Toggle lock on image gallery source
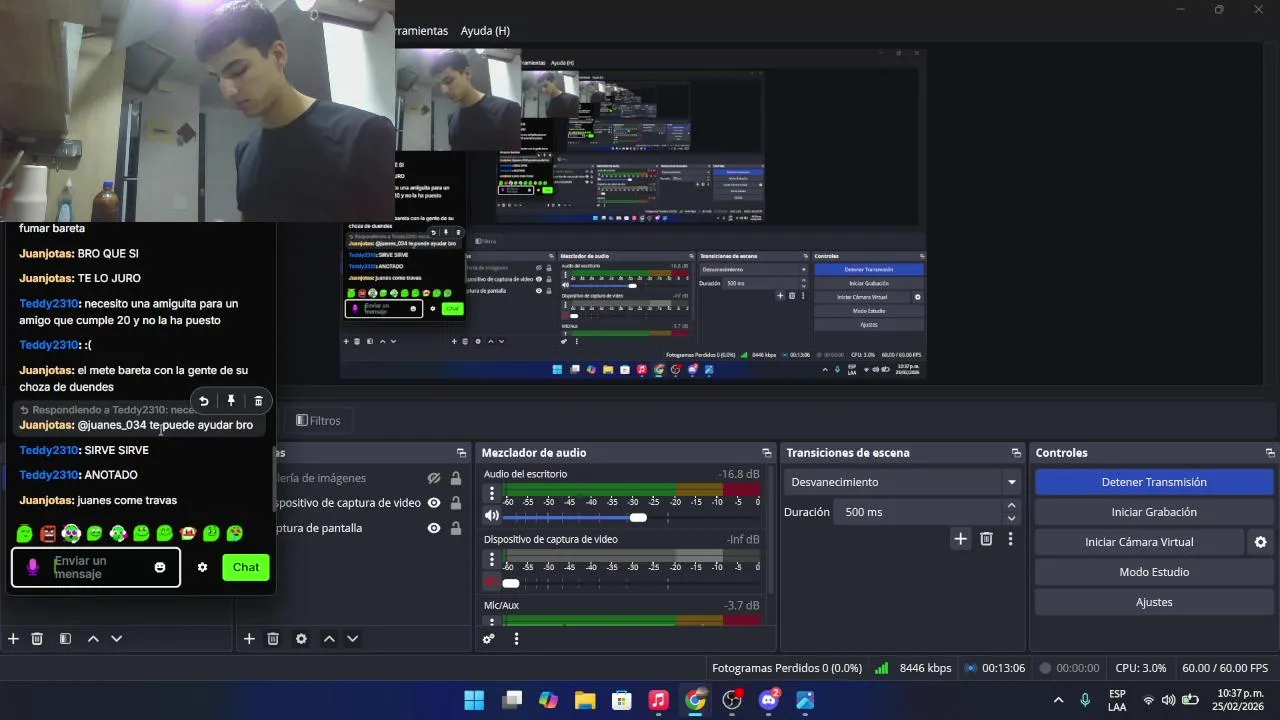Screen dimensions: 1280x720 [x=456, y=478]
